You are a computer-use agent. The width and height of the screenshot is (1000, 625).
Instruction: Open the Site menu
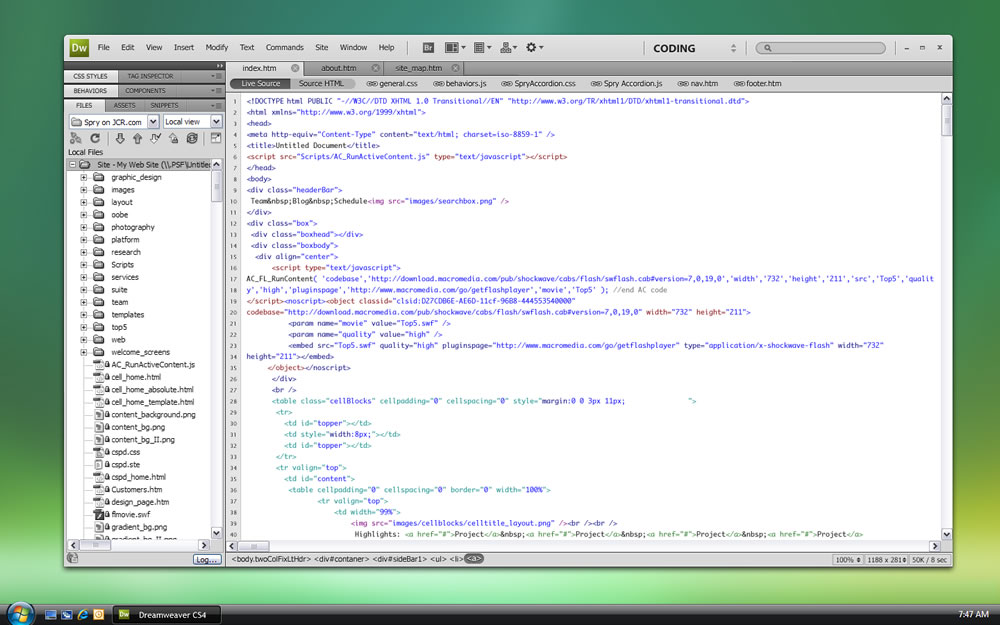point(321,48)
